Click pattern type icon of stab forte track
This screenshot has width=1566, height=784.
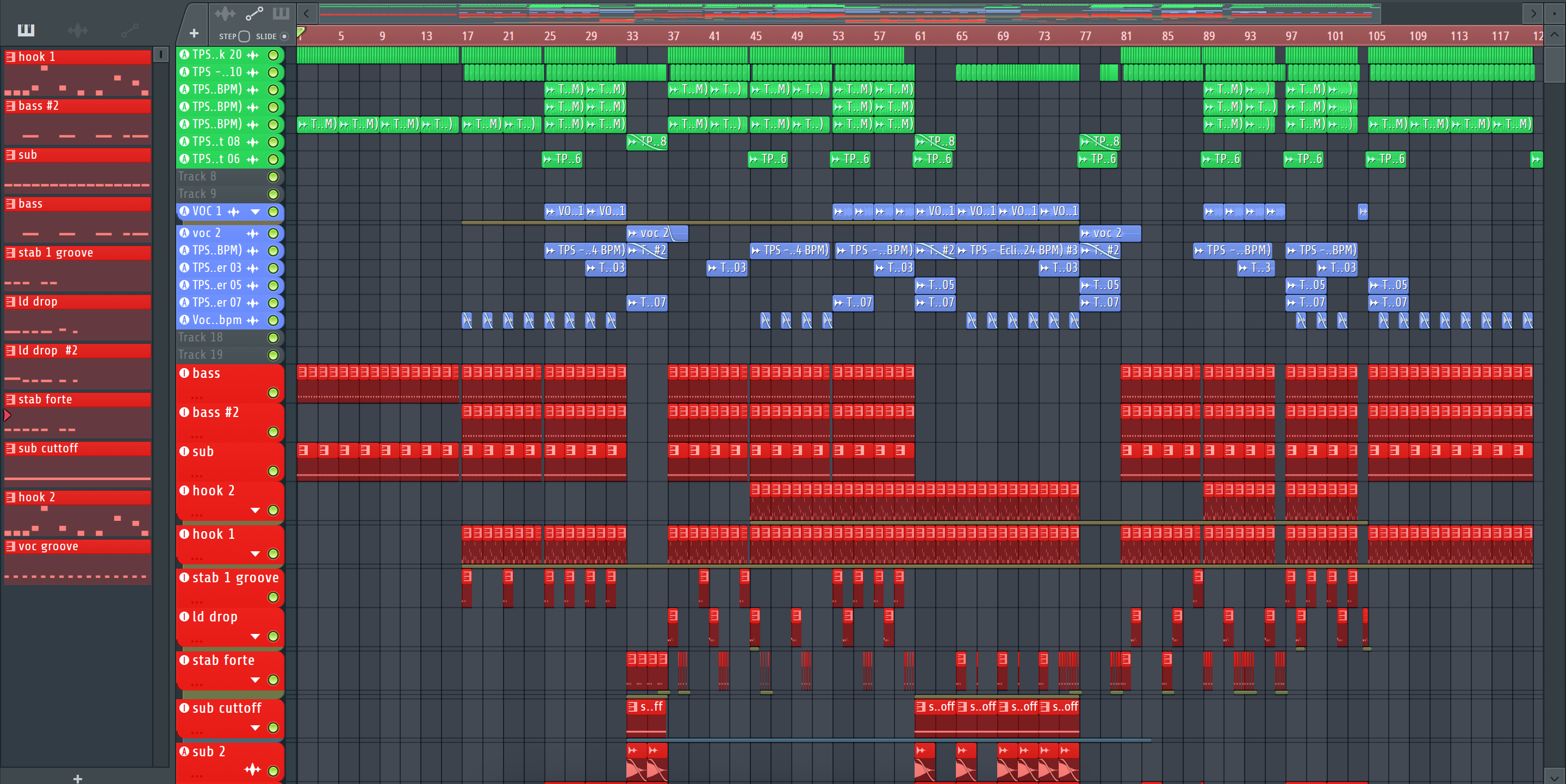tap(184, 660)
